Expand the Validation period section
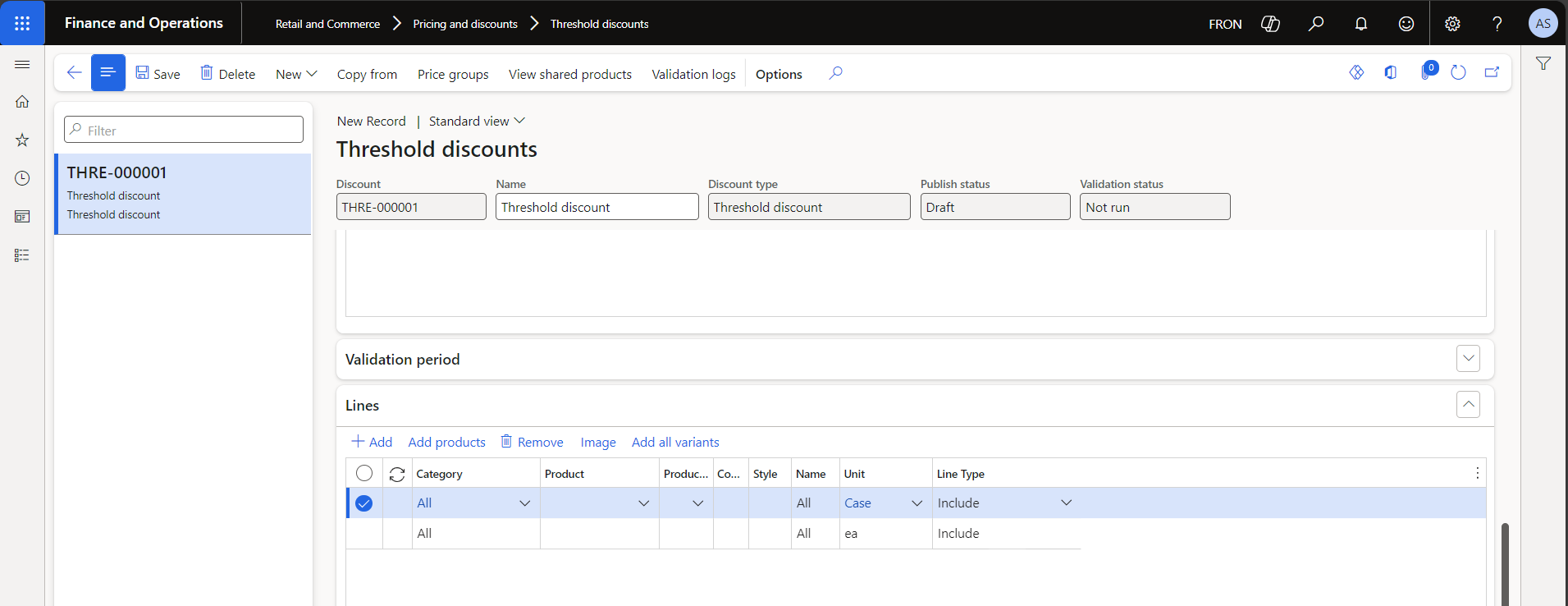This screenshot has width=1568, height=606. pos(1468,359)
